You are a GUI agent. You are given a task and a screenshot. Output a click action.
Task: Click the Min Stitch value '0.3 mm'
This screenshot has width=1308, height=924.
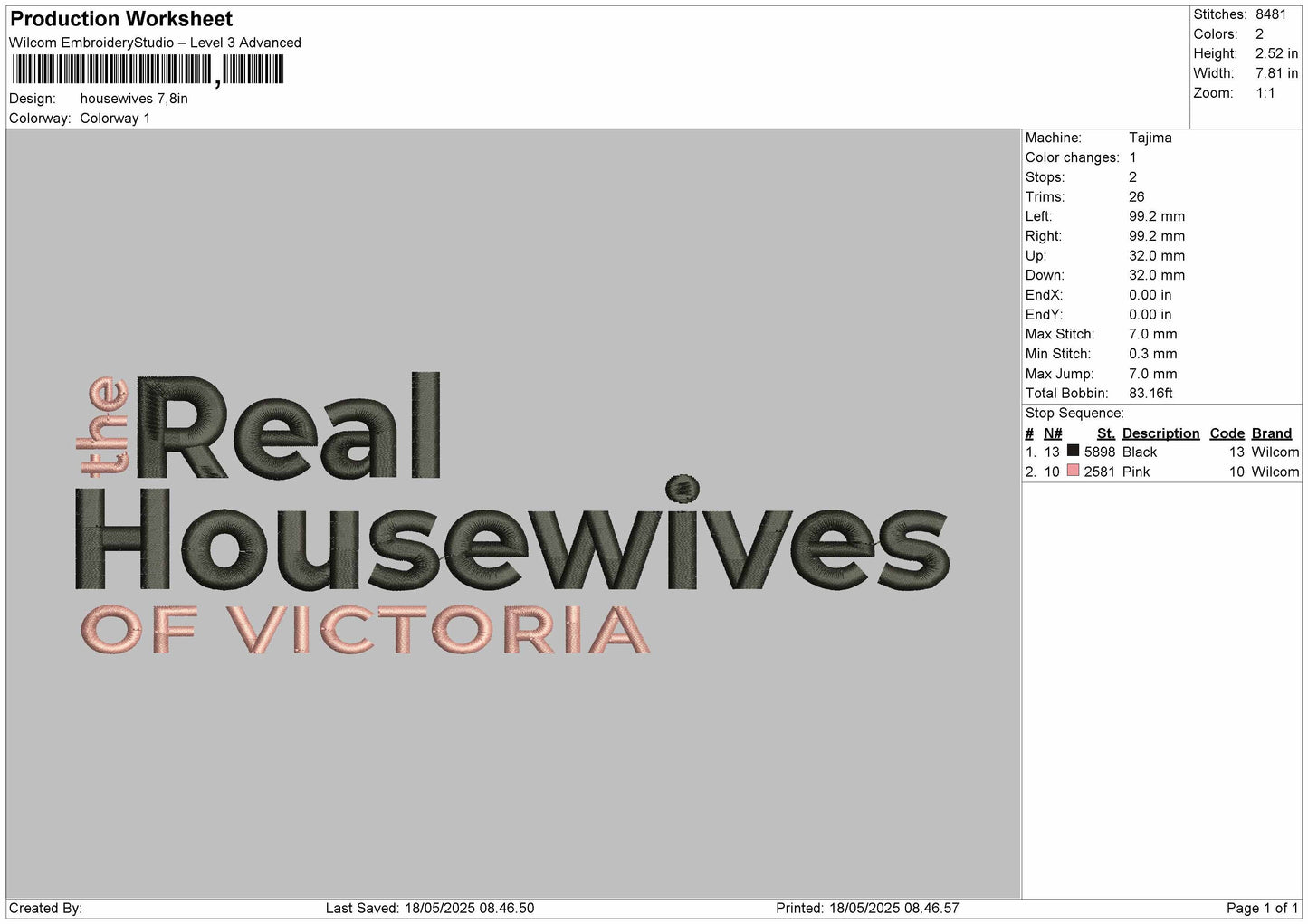coord(1153,354)
